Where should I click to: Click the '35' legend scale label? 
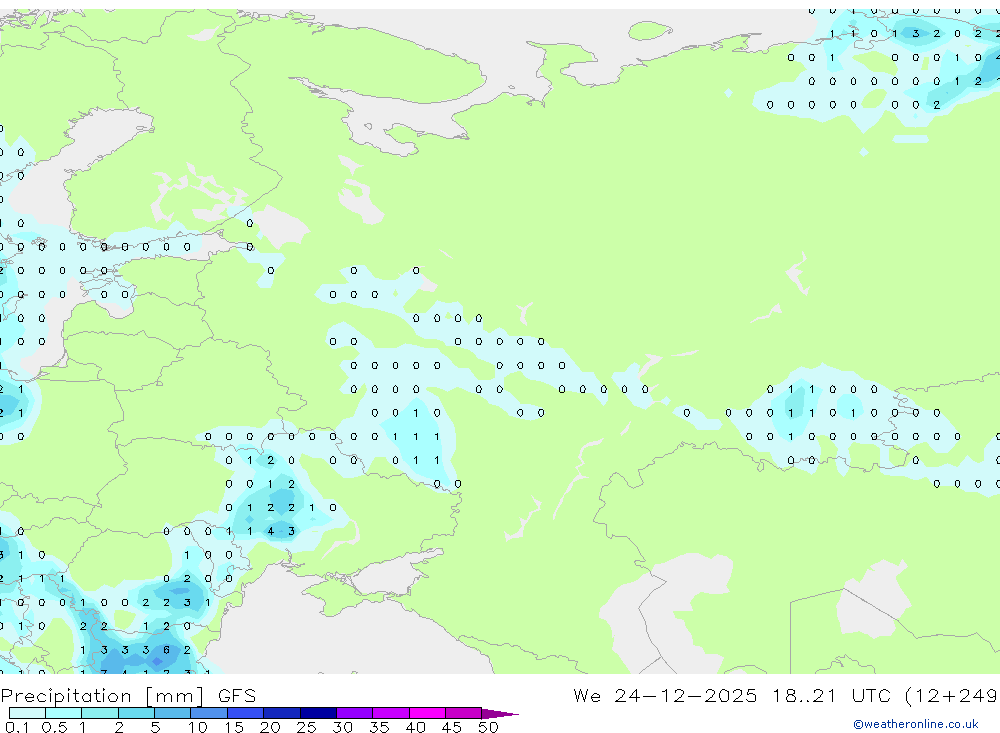[379, 727]
